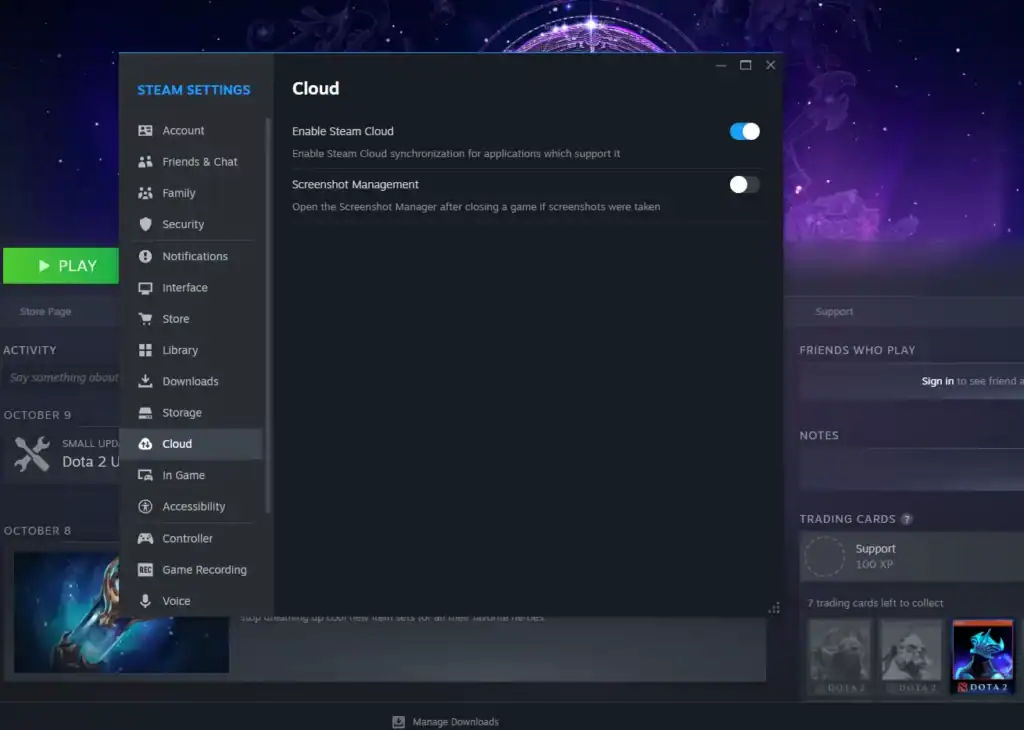Click the settings sidebar scrollbar

coord(267,310)
